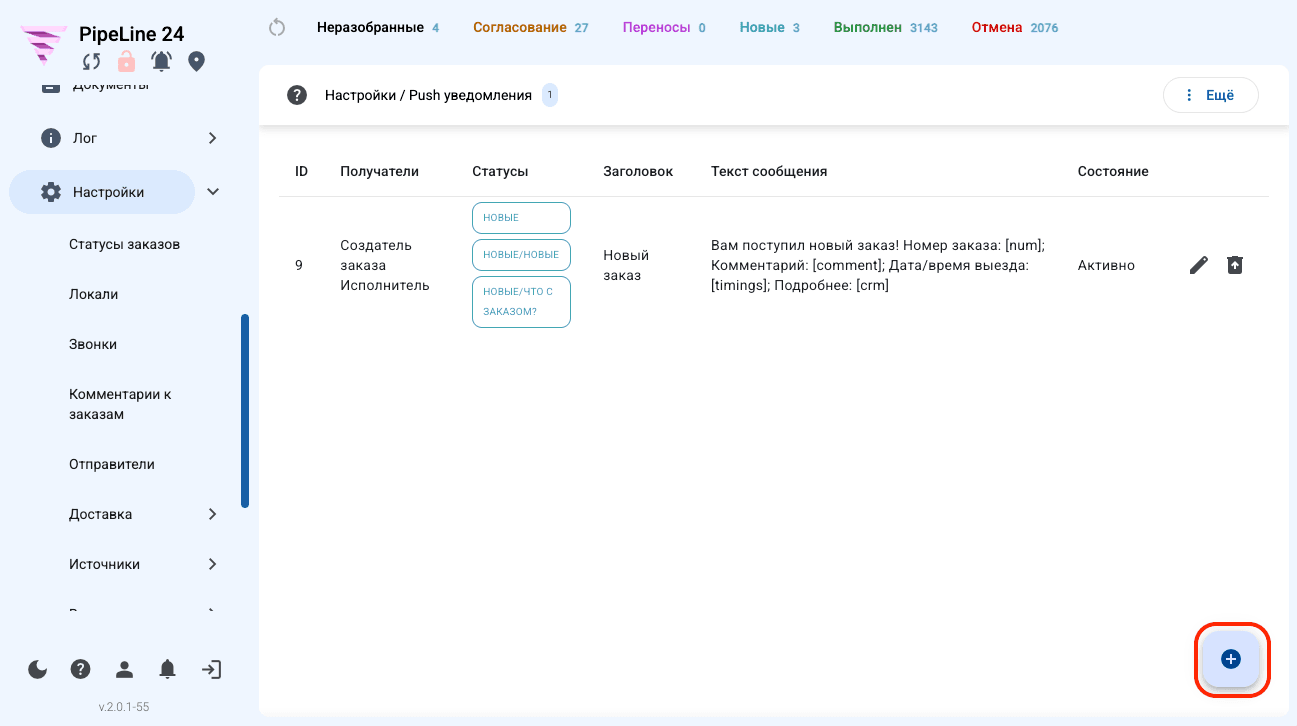Open Источники settings item
The width and height of the screenshot is (1297, 726).
tap(105, 564)
